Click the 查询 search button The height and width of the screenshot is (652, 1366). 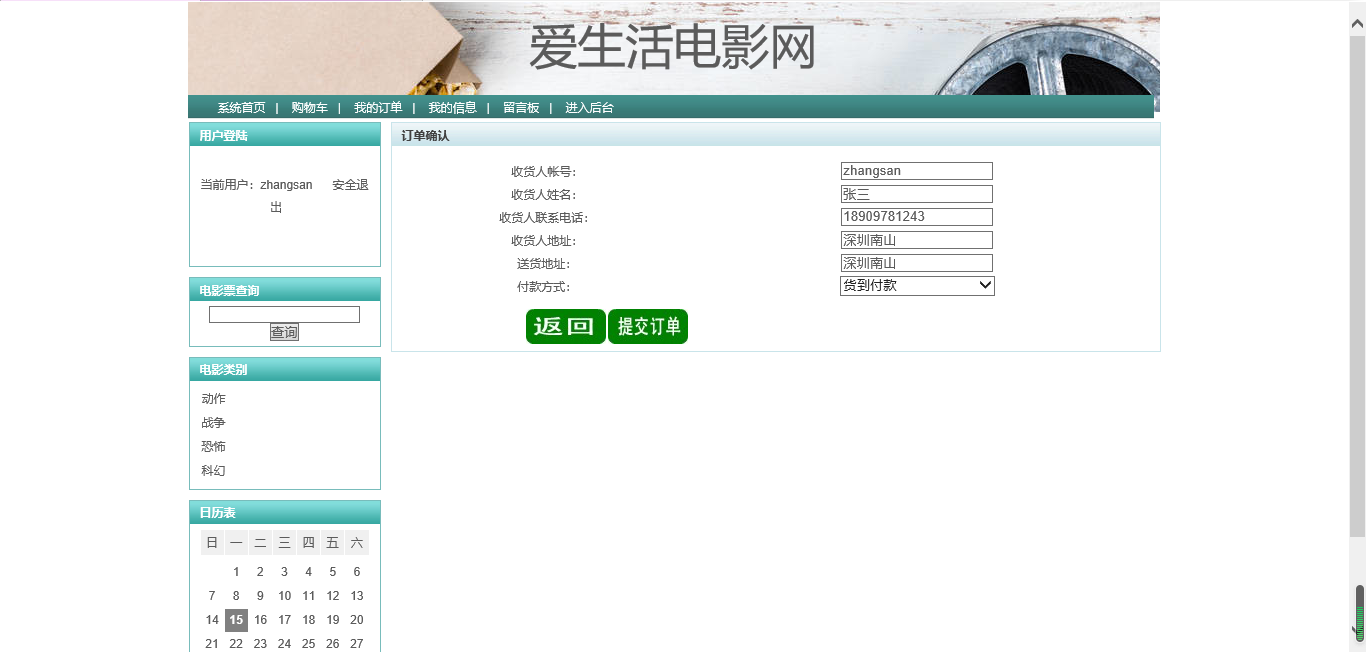click(x=284, y=332)
